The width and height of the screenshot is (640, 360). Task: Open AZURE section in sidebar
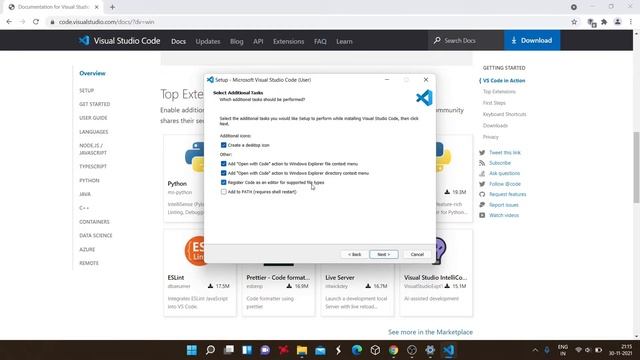click(x=87, y=249)
